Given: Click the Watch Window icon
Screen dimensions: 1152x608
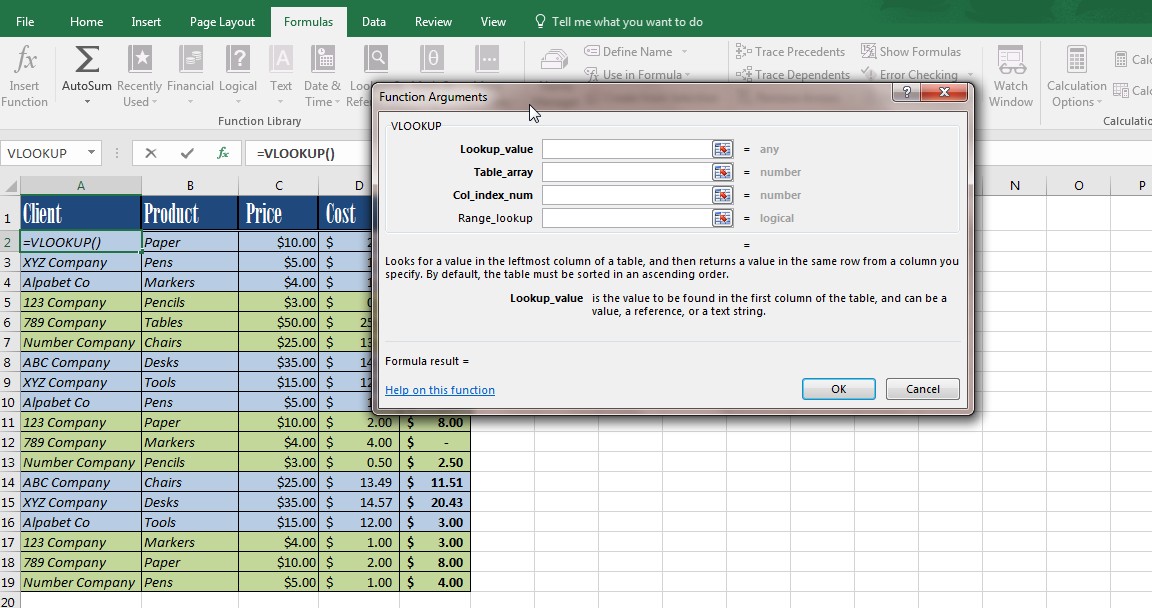Looking at the screenshot, I should coord(1011,59).
